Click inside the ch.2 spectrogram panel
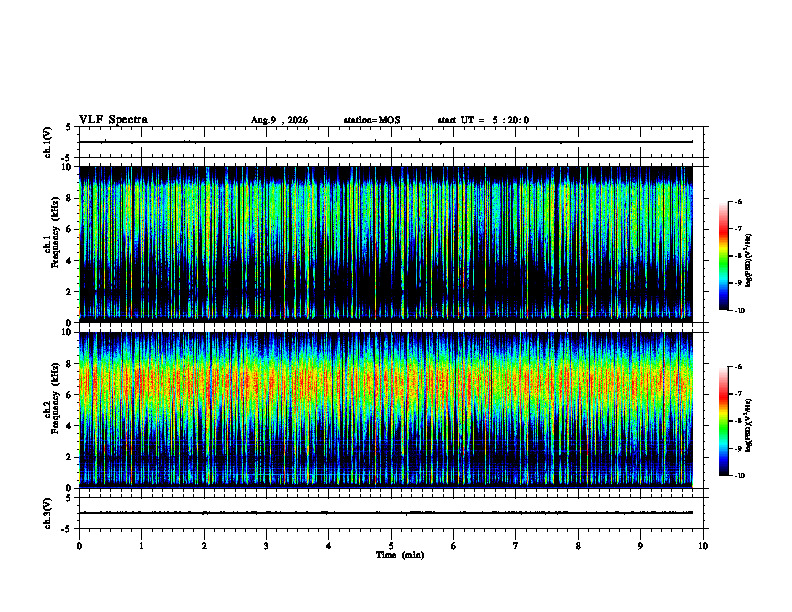 386,410
